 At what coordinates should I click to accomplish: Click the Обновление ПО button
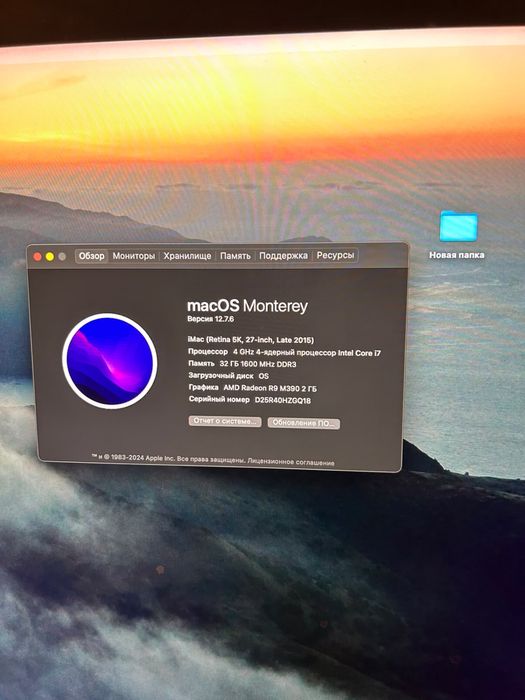(x=304, y=423)
